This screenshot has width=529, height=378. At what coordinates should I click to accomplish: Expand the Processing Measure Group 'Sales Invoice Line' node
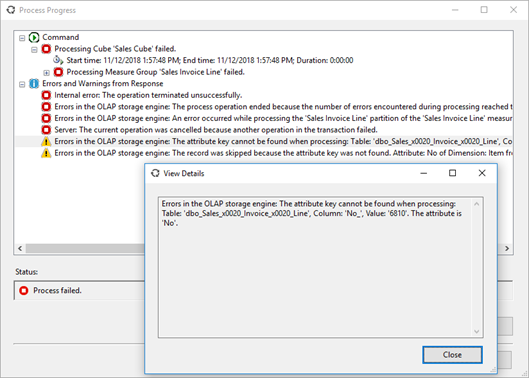pos(46,73)
